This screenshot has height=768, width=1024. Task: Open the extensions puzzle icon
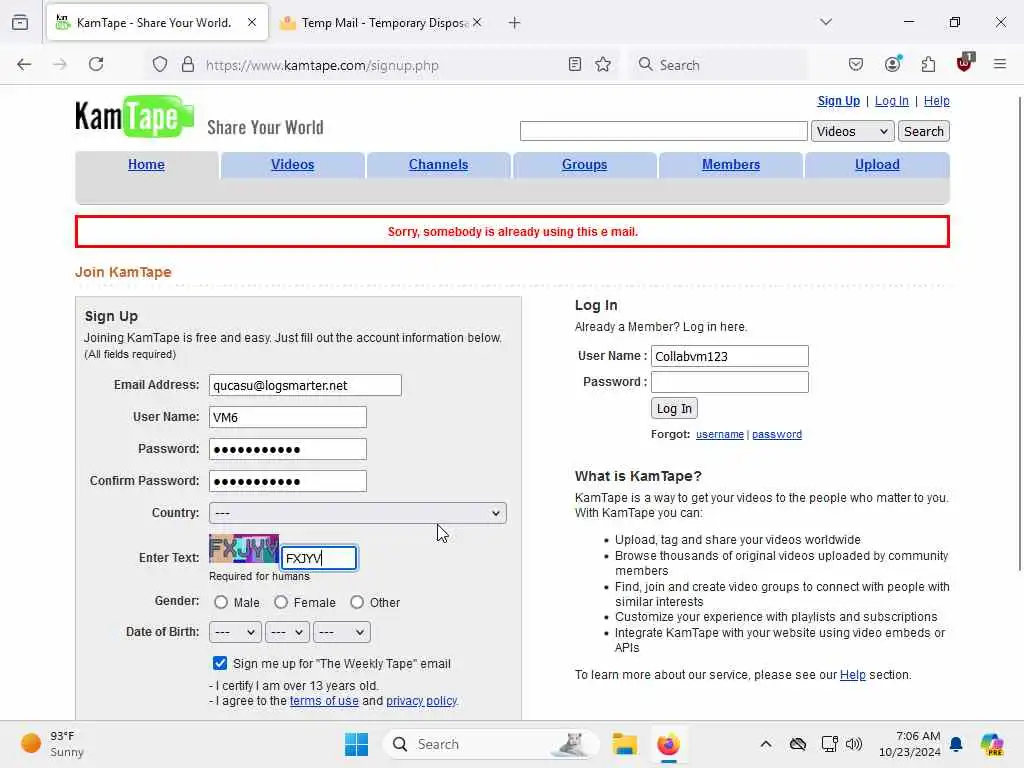928,64
